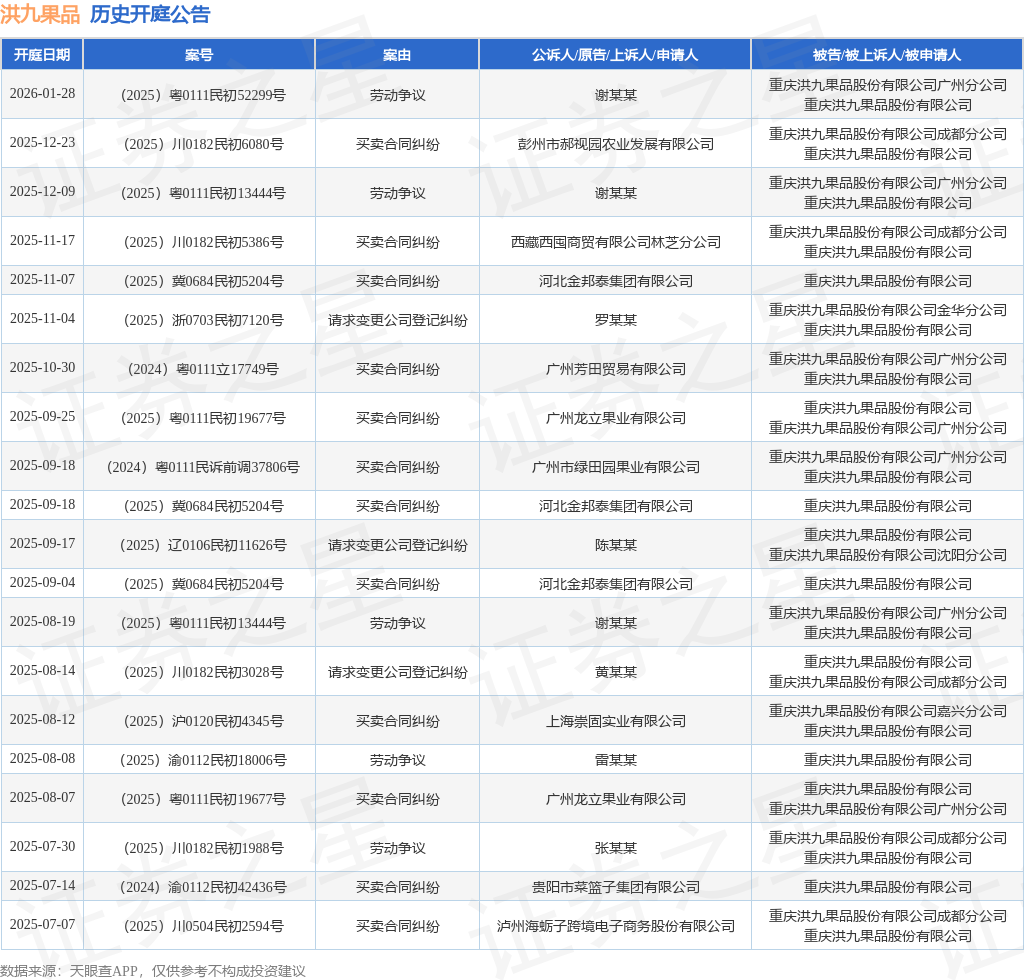Click 广州龙立果业有限公司 in the 2025-09-25 row
Viewport: 1024px width, 980px height.
pos(615,419)
